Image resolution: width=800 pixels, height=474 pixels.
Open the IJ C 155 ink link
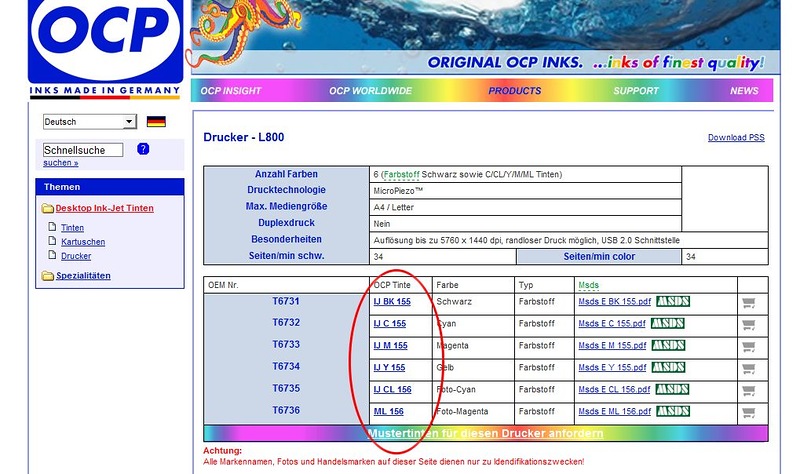pos(390,323)
